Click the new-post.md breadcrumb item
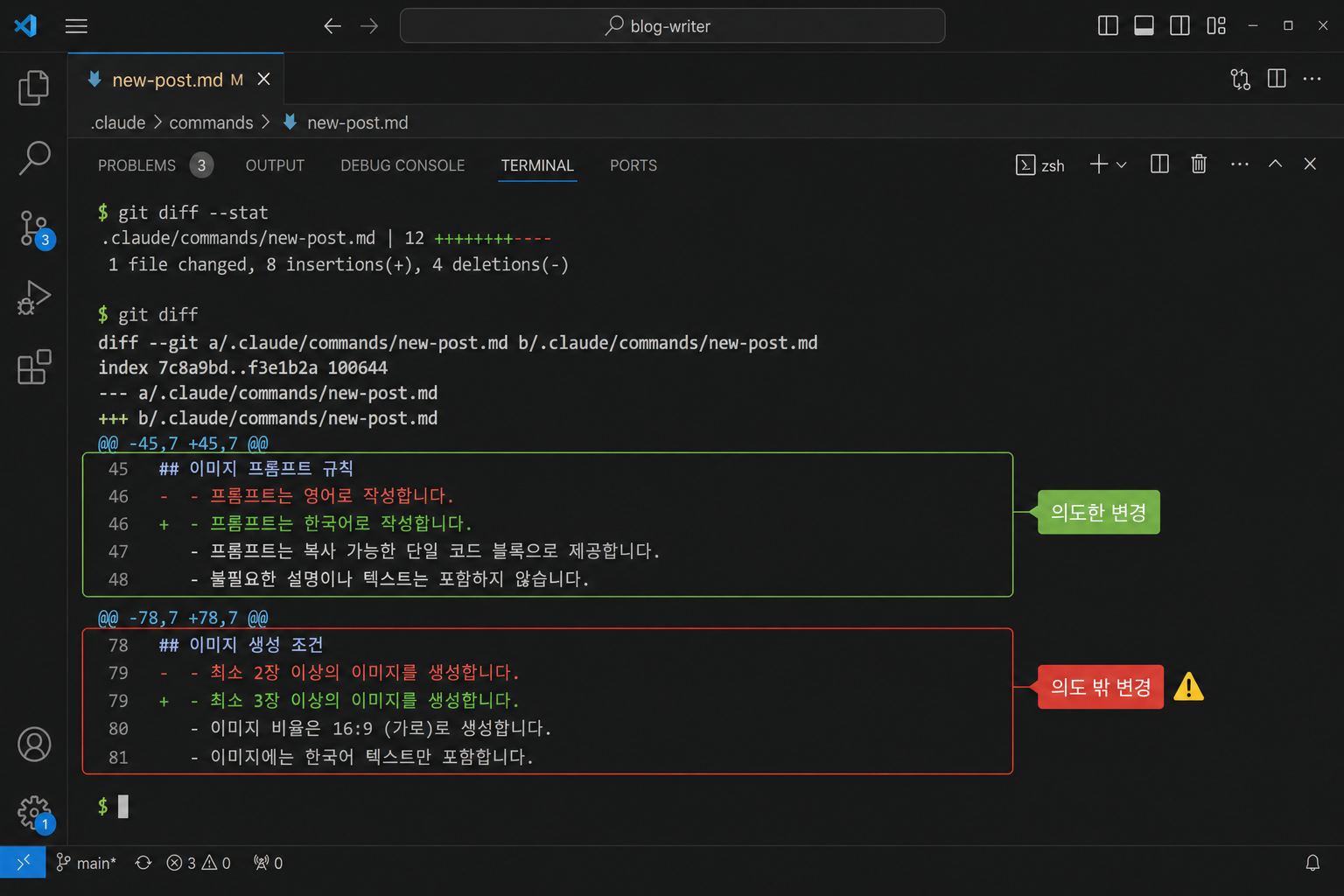 346,122
